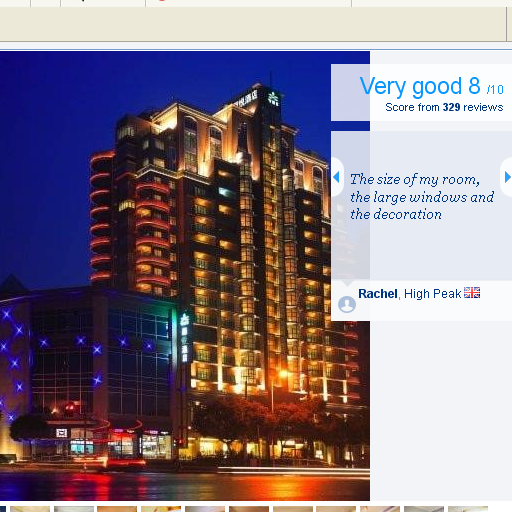
Task: Show the previous guest review arrow
Action: pos(336,177)
